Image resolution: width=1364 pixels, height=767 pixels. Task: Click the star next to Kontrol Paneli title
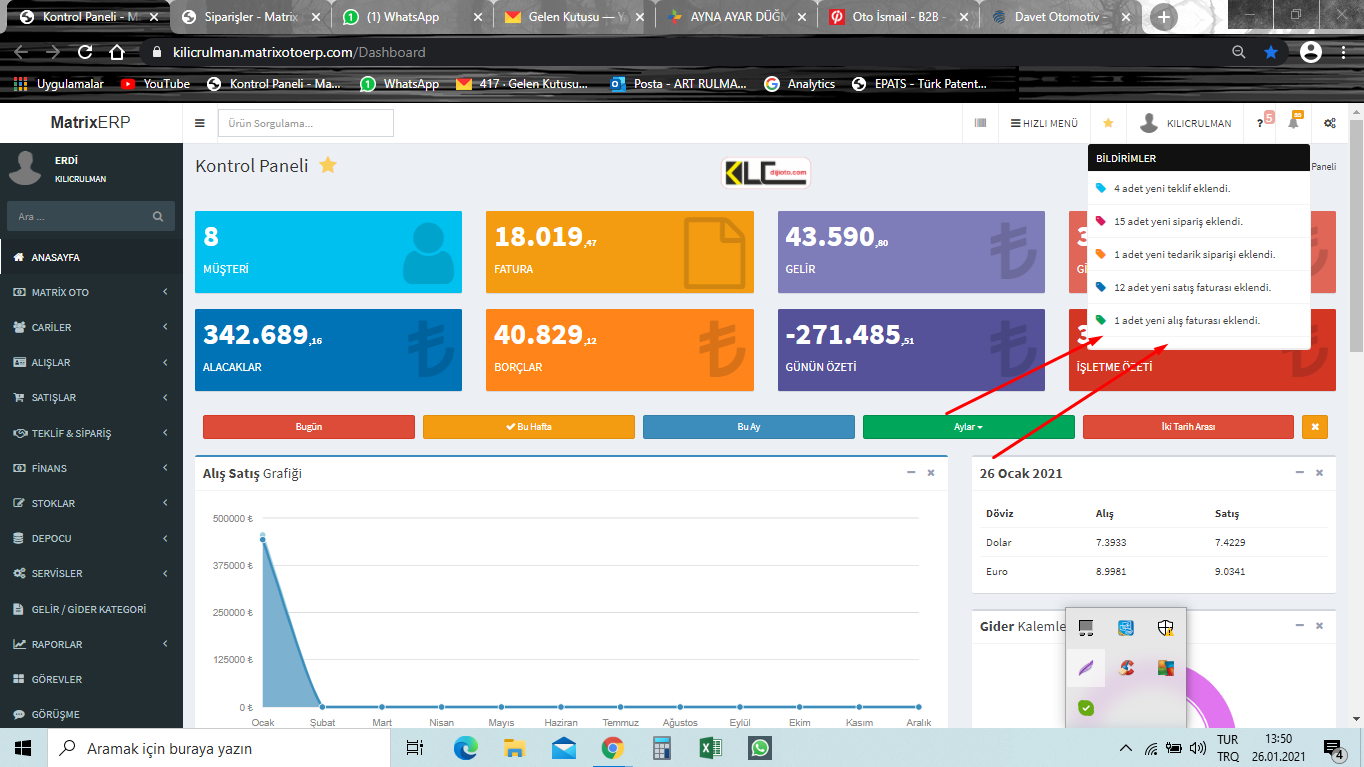coord(328,166)
